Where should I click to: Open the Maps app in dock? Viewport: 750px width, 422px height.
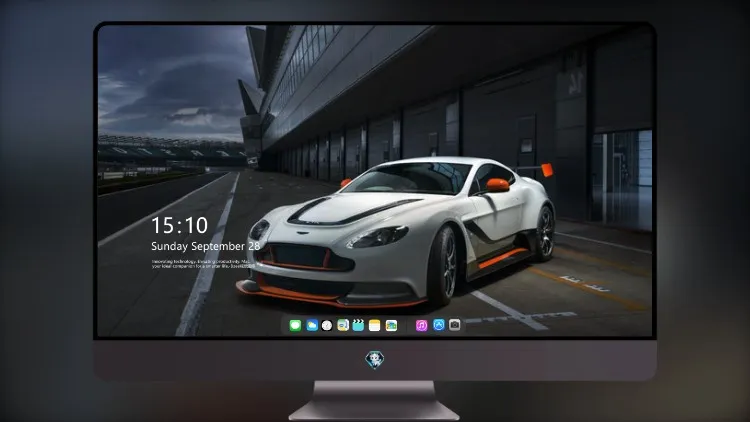point(343,325)
